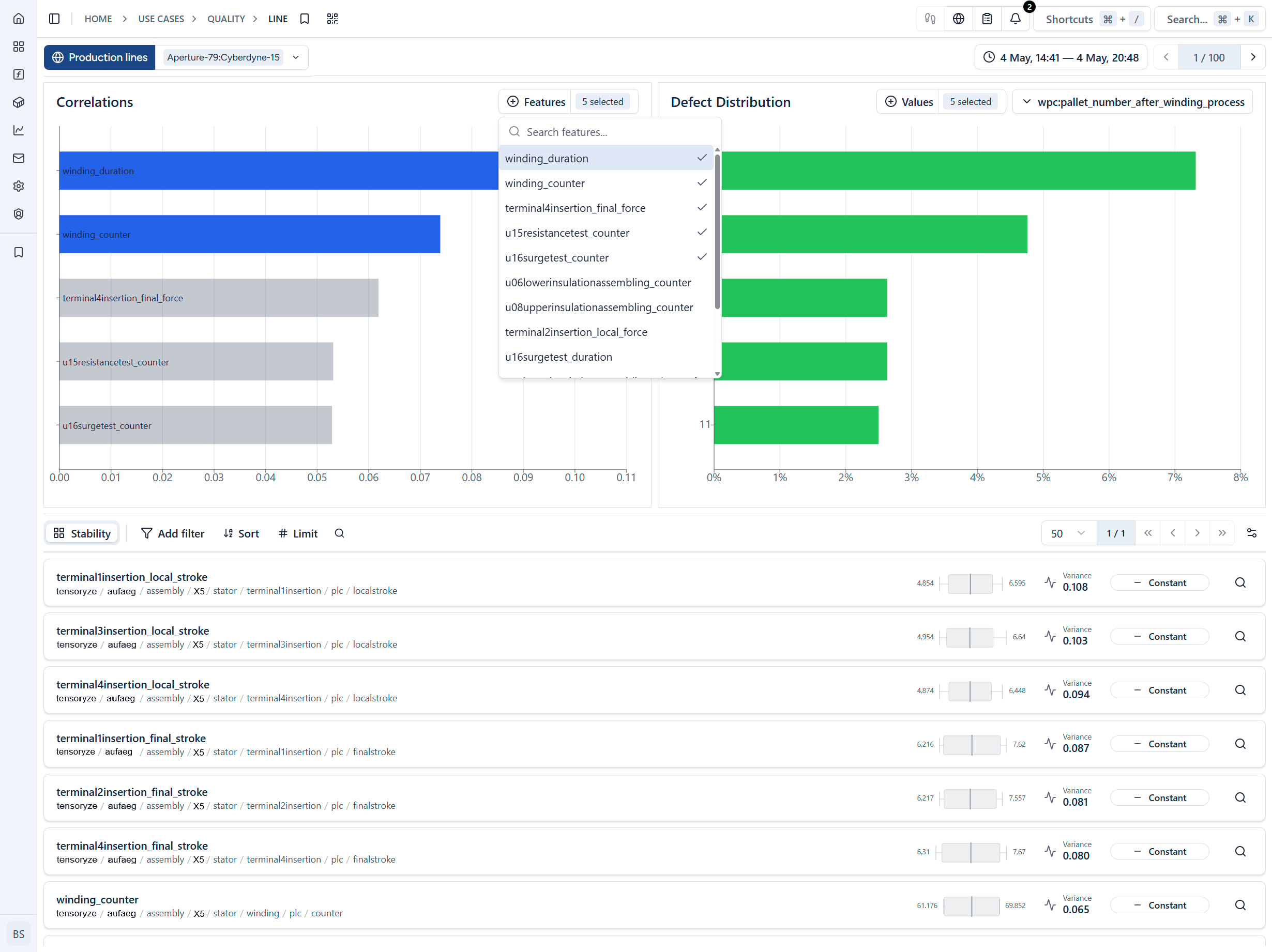Open the 3D cube icon in sidebar
Viewport: 1272px width, 952px height.
coord(19,102)
